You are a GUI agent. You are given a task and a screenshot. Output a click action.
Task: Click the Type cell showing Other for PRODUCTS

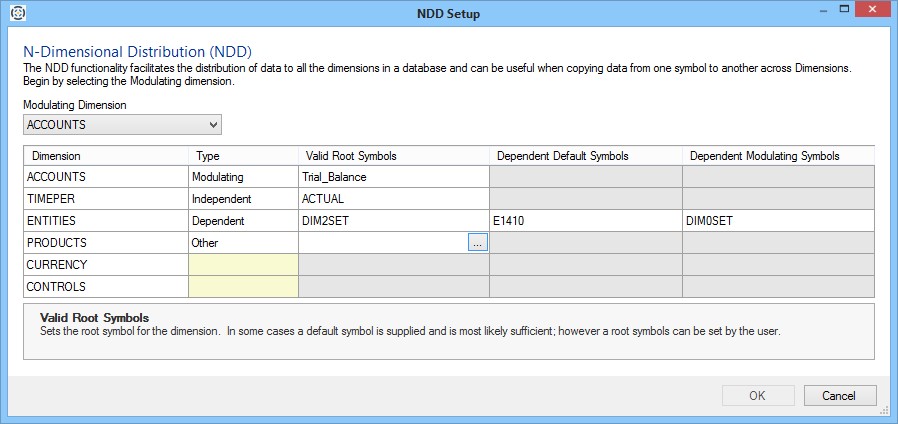coord(243,243)
